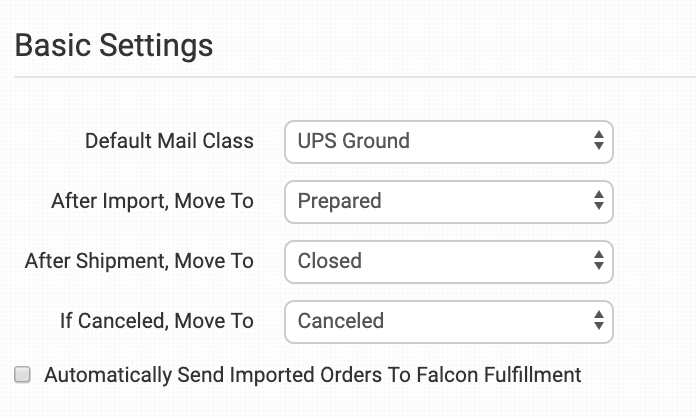
Task: Open the Default Mail Class dropdown
Action: (448, 141)
